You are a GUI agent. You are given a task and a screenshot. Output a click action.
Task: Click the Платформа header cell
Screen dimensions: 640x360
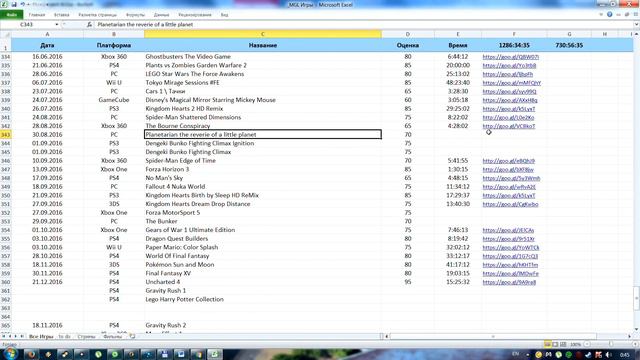[x=114, y=45]
